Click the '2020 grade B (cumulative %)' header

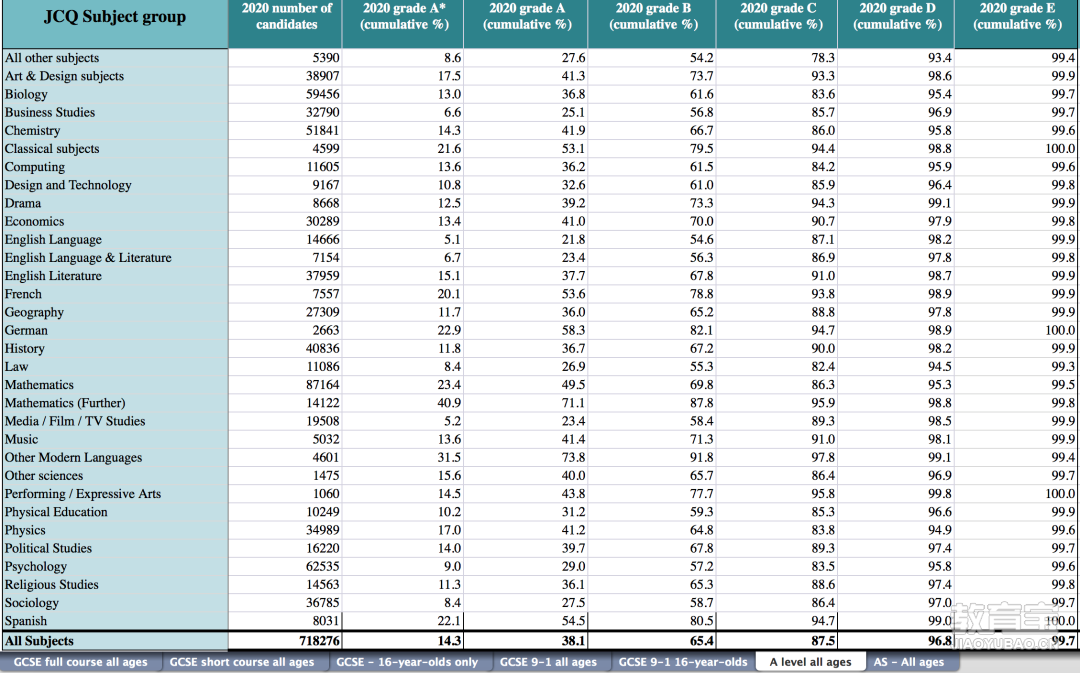point(653,24)
